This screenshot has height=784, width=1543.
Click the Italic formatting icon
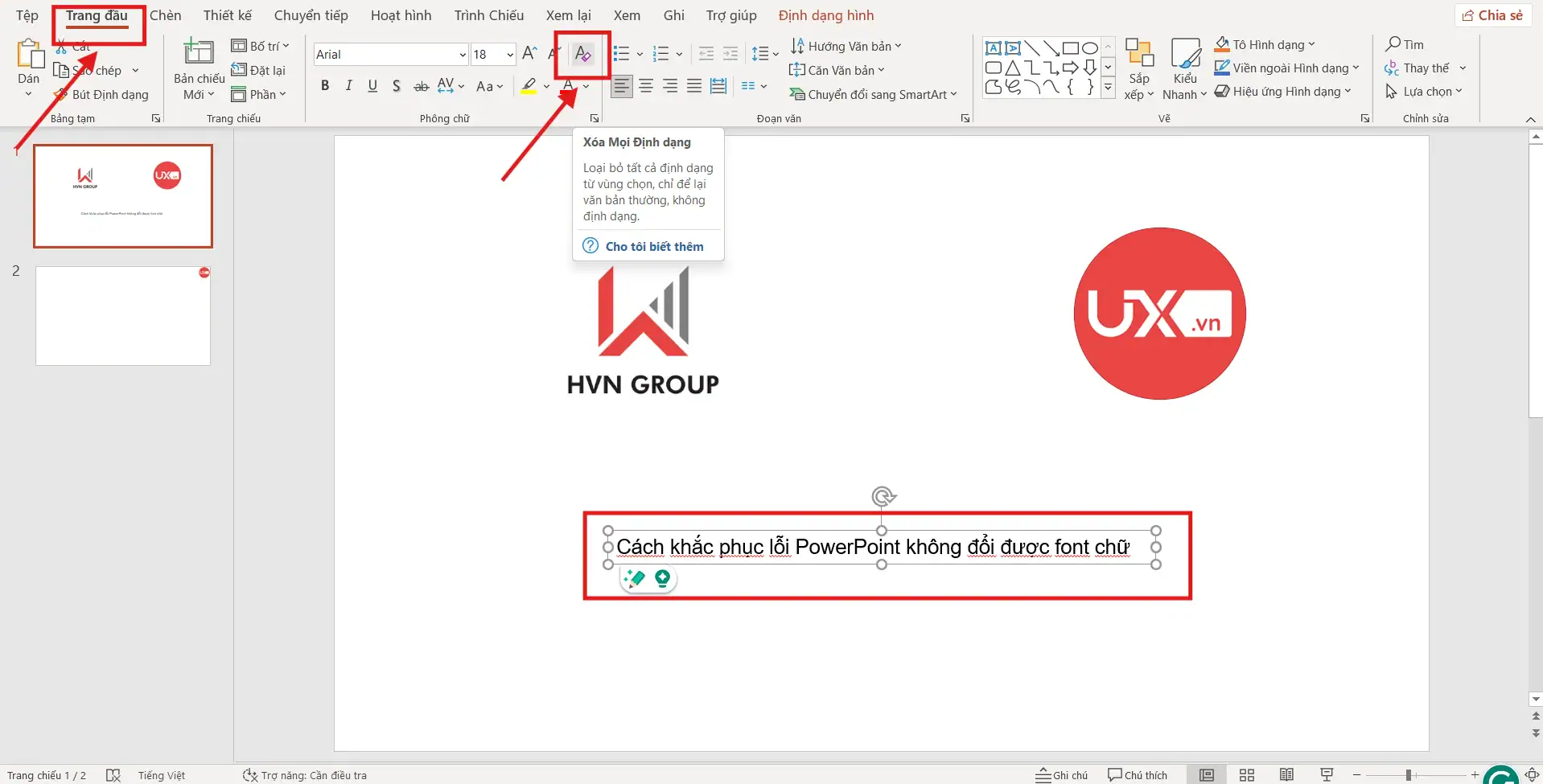348,85
